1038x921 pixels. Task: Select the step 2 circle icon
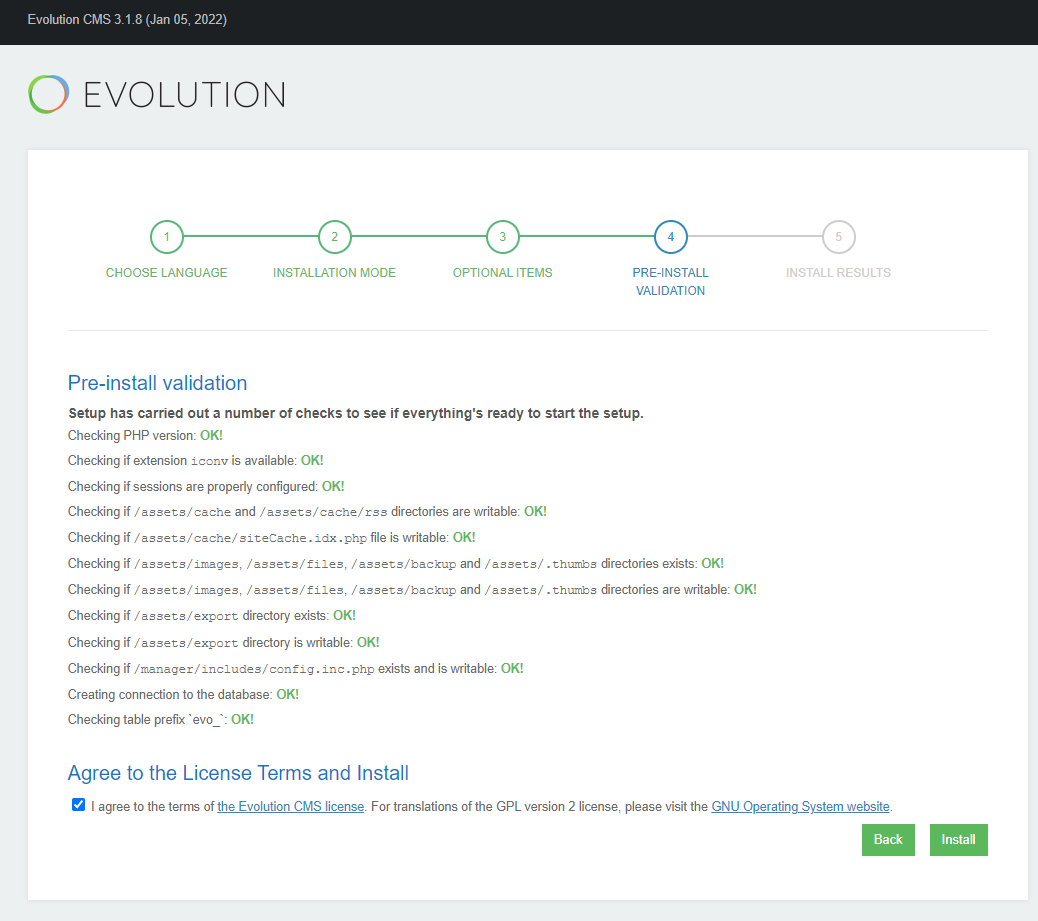coord(334,237)
